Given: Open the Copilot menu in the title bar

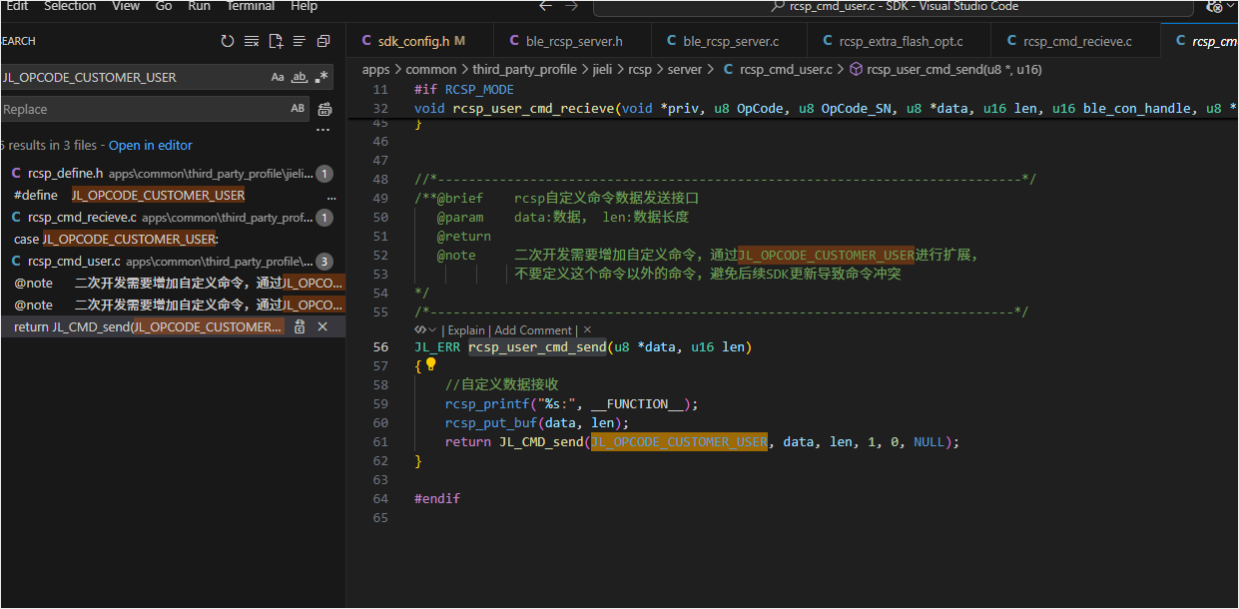Looking at the screenshot, I should coord(1218,7).
